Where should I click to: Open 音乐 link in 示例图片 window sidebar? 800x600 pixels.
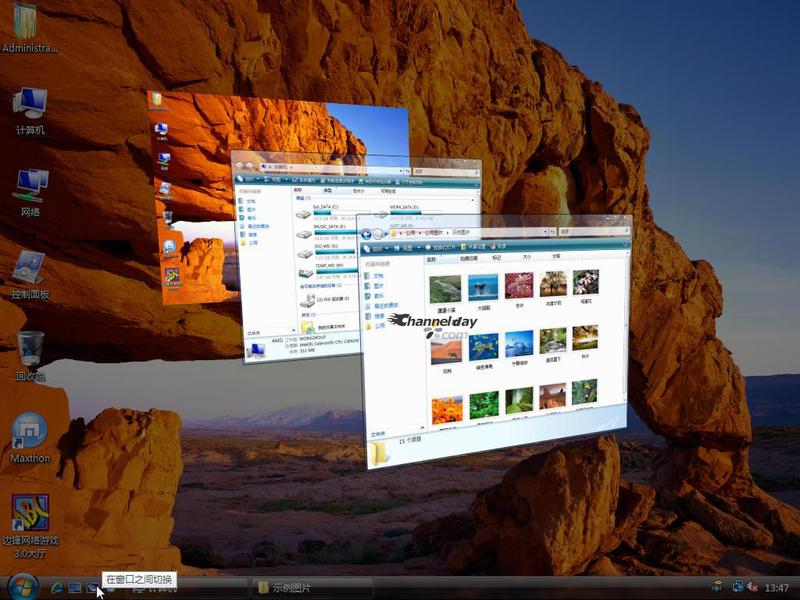tap(374, 296)
